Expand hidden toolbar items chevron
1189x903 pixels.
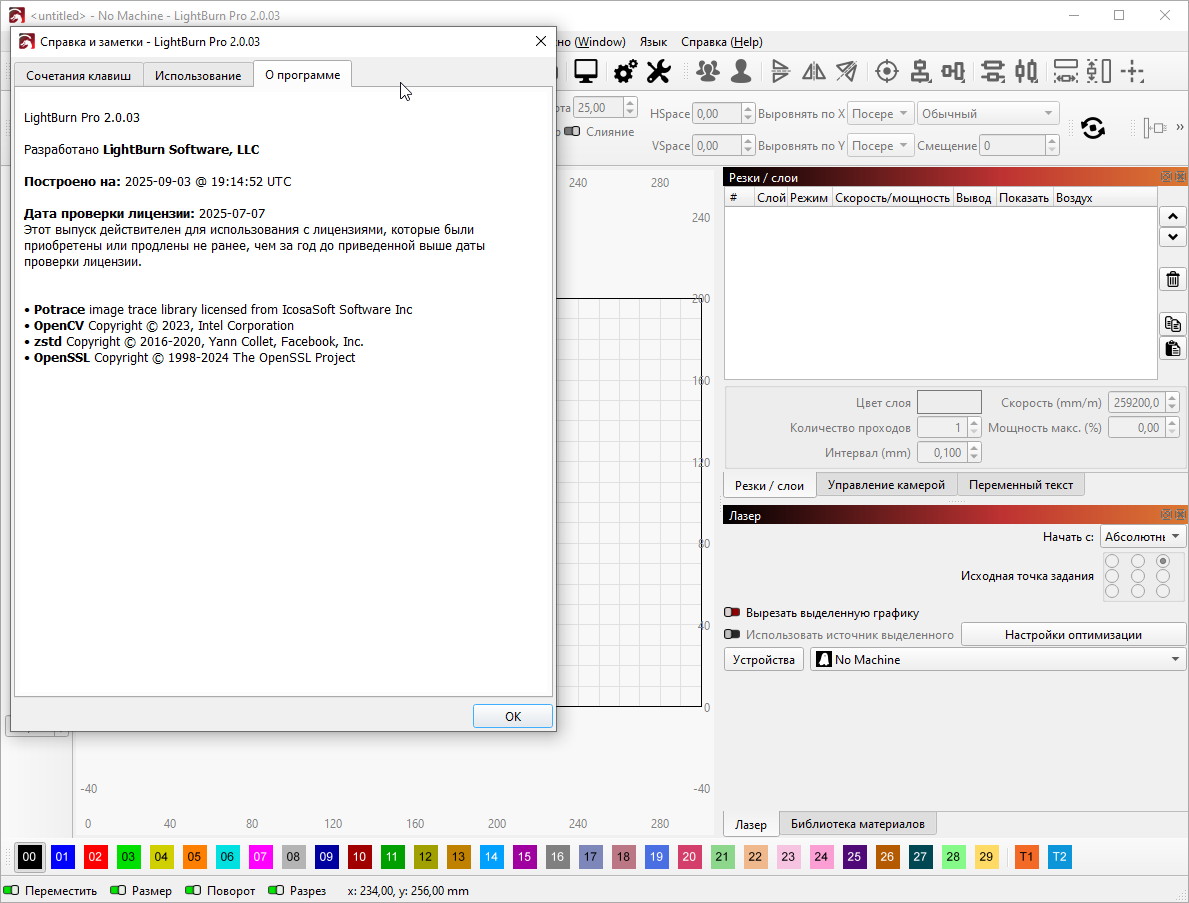coord(1179,127)
